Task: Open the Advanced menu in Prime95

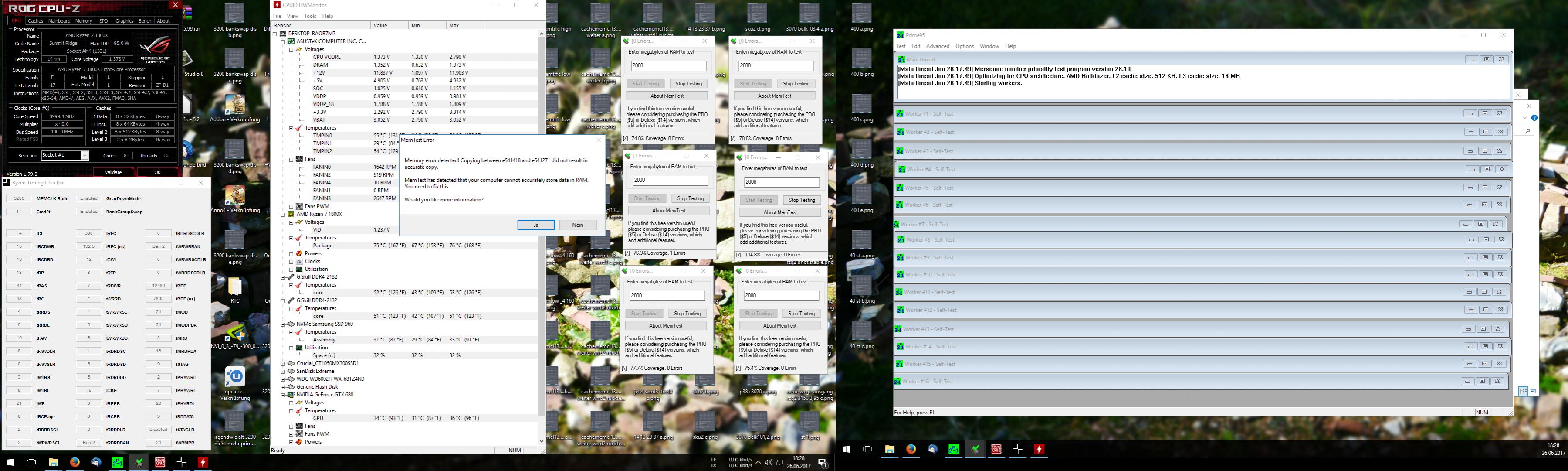Action: (x=938, y=46)
